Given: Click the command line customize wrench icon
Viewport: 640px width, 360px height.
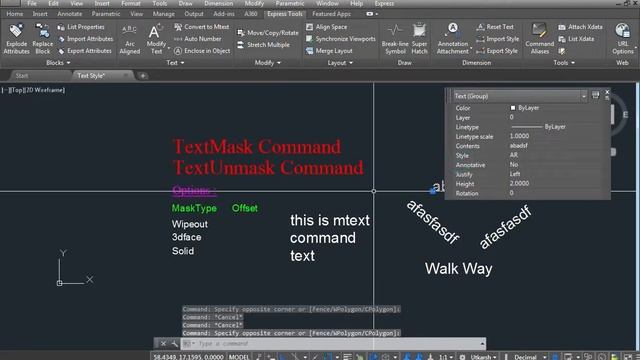Looking at the screenshot, I should pos(174,344).
